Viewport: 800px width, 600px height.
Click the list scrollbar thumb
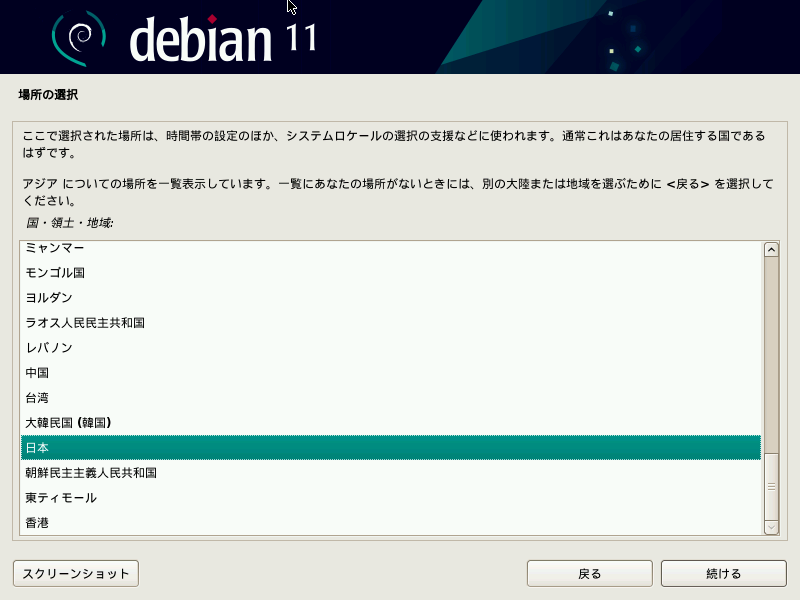(x=771, y=486)
